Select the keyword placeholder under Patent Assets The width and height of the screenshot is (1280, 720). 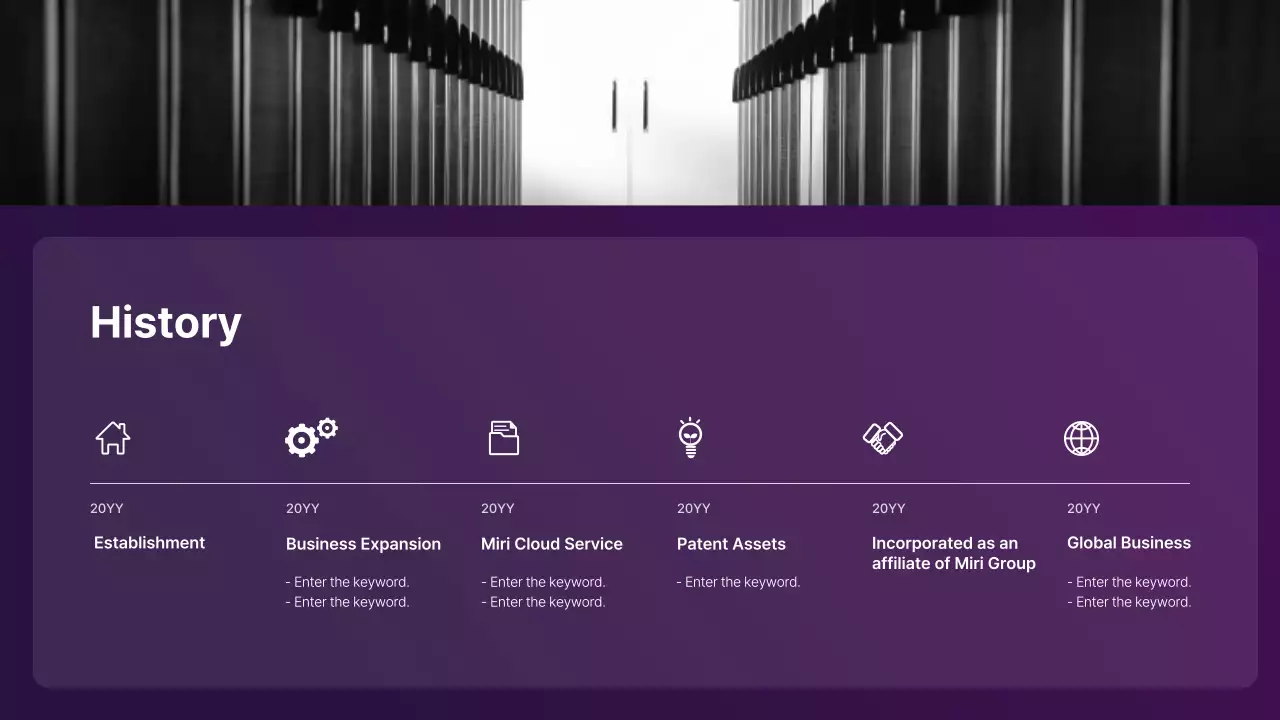point(738,581)
